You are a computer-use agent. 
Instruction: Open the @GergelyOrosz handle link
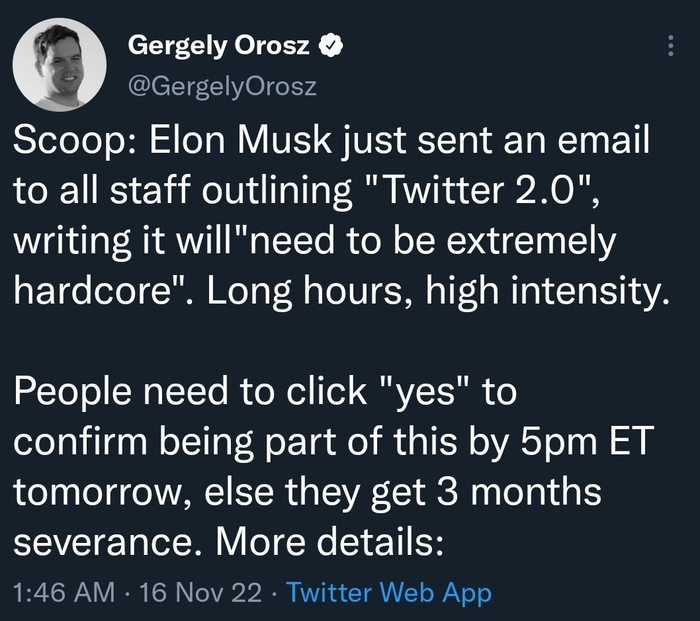pos(223,87)
